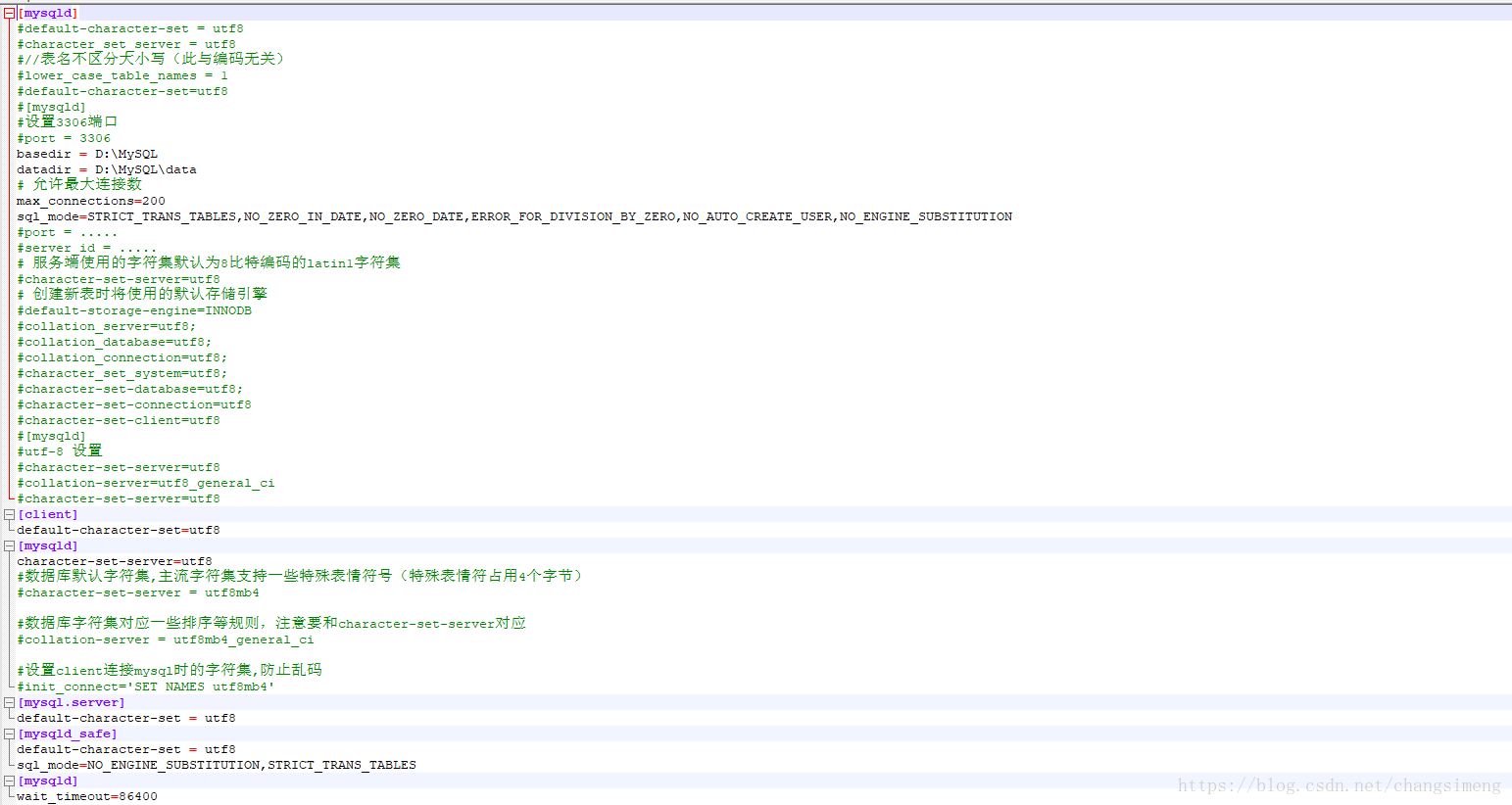1512x805 pixels.
Task: Click the '# 创建新表时将使用的默认存储引擎' comment
Action: pos(142,294)
